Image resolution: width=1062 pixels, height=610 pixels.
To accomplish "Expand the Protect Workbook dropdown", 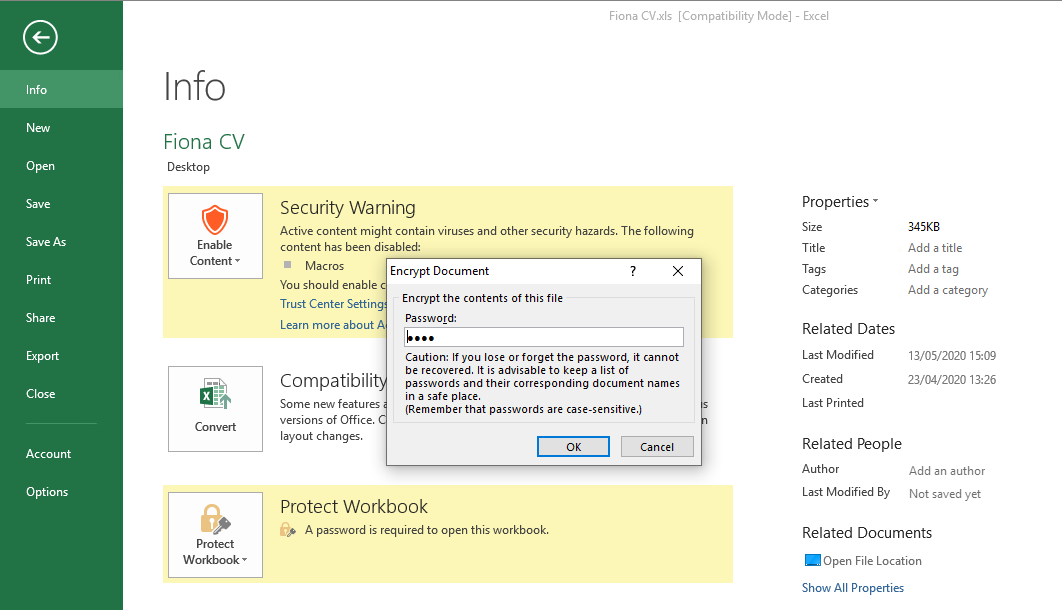I will [215, 535].
